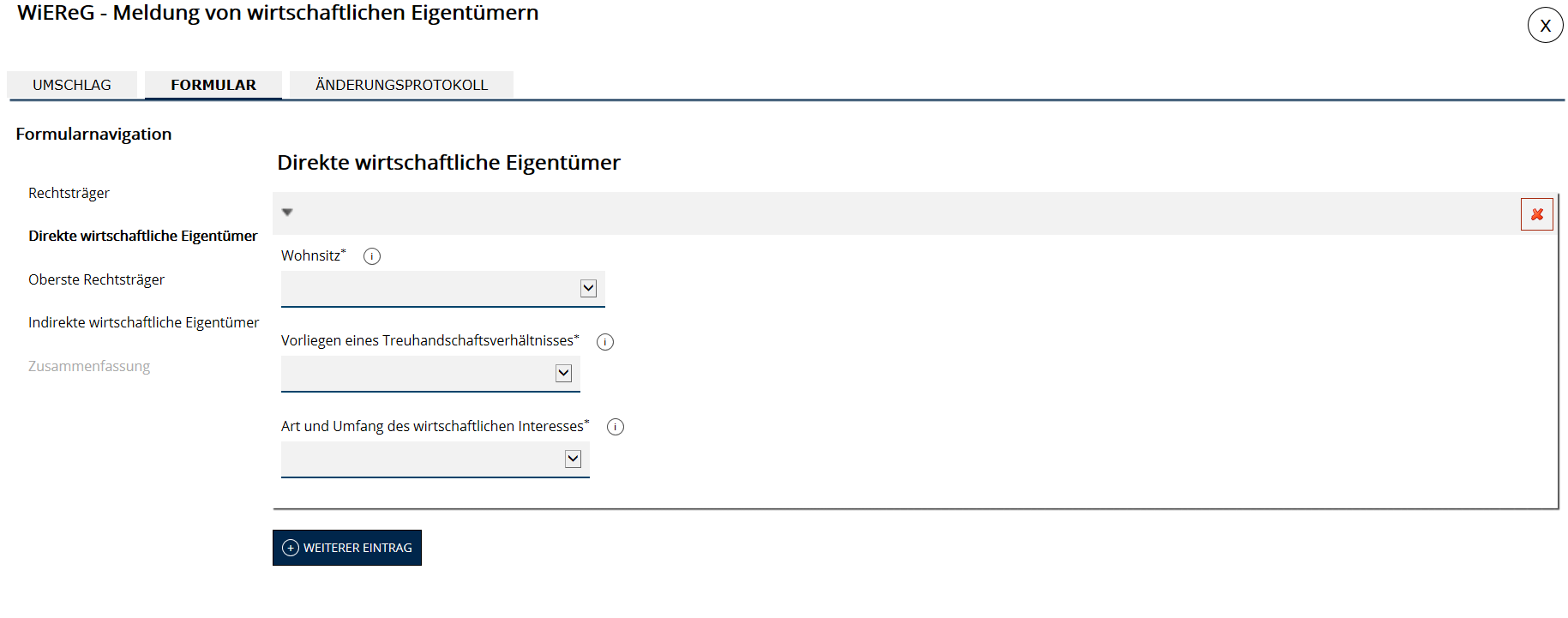Screen dimensions: 1568x618
Task: Click the info icon next to Wohnsitz
Action: (372, 256)
